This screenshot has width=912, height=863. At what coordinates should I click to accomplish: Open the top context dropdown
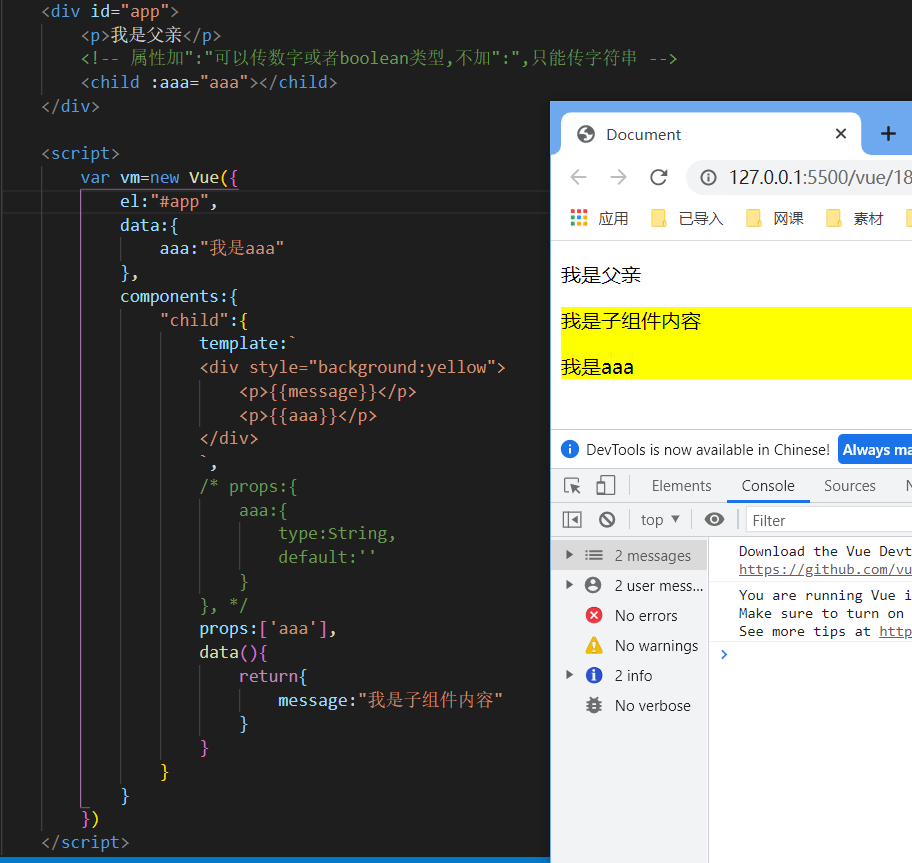point(660,520)
